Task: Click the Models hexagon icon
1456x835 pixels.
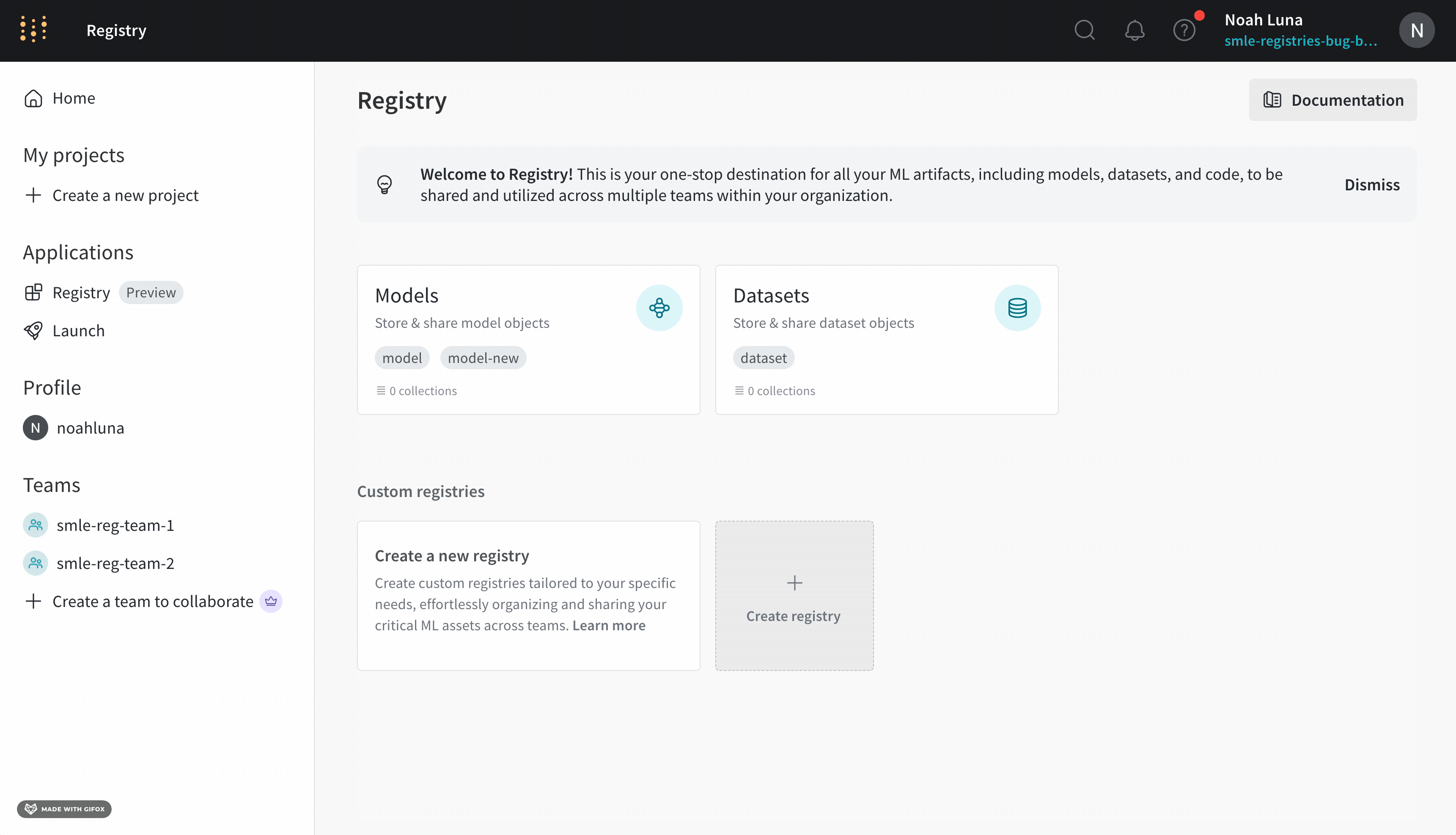Action: click(659, 308)
